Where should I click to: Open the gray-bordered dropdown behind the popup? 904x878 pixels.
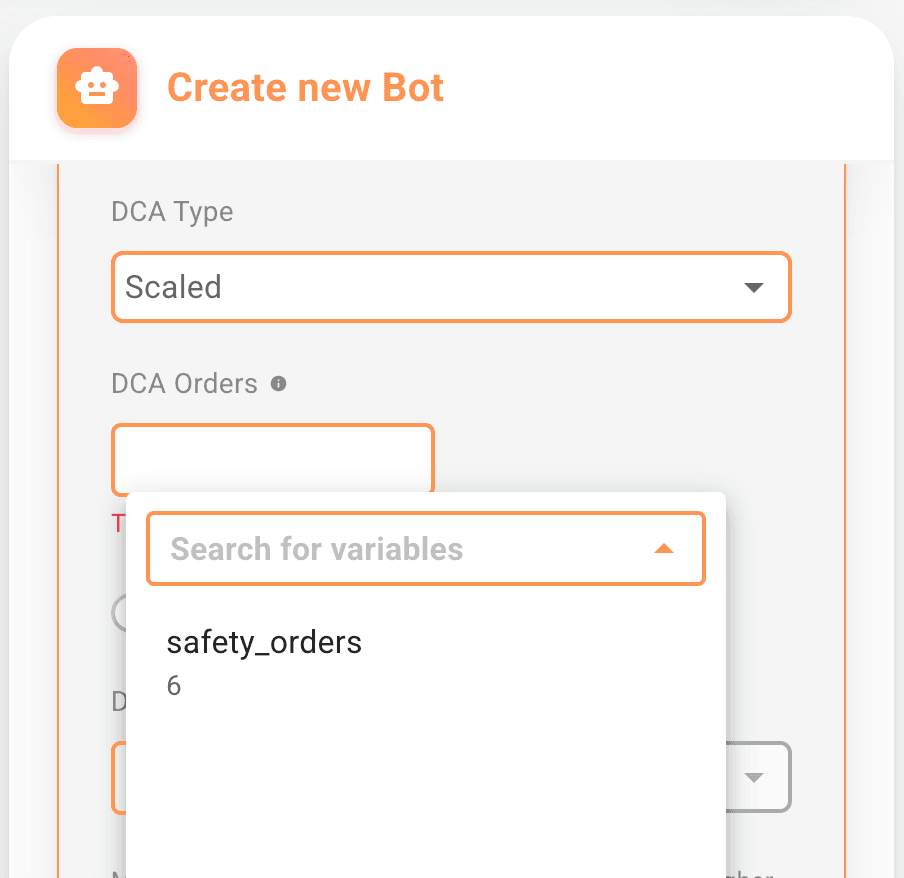(x=758, y=777)
